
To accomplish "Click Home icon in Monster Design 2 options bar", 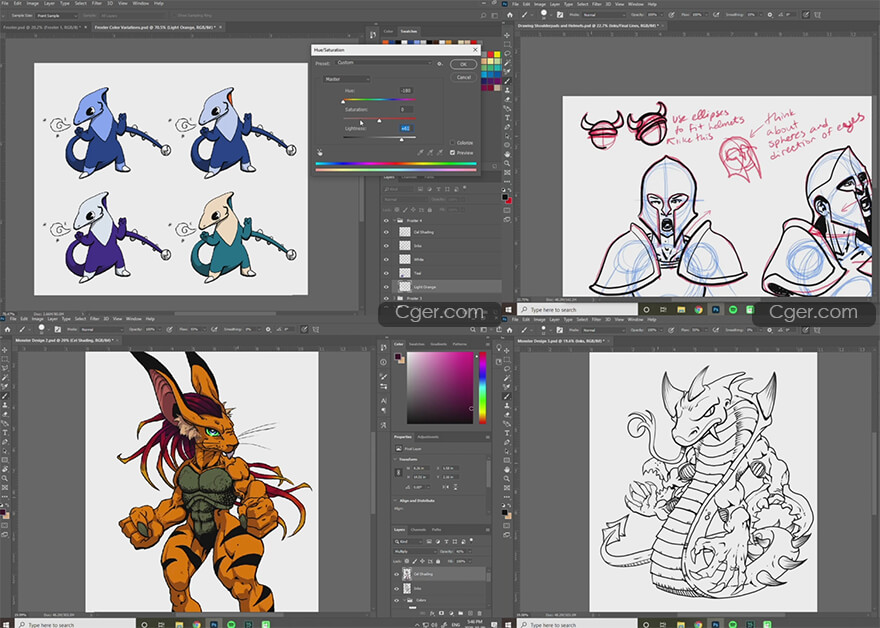I will (x=7, y=329).
